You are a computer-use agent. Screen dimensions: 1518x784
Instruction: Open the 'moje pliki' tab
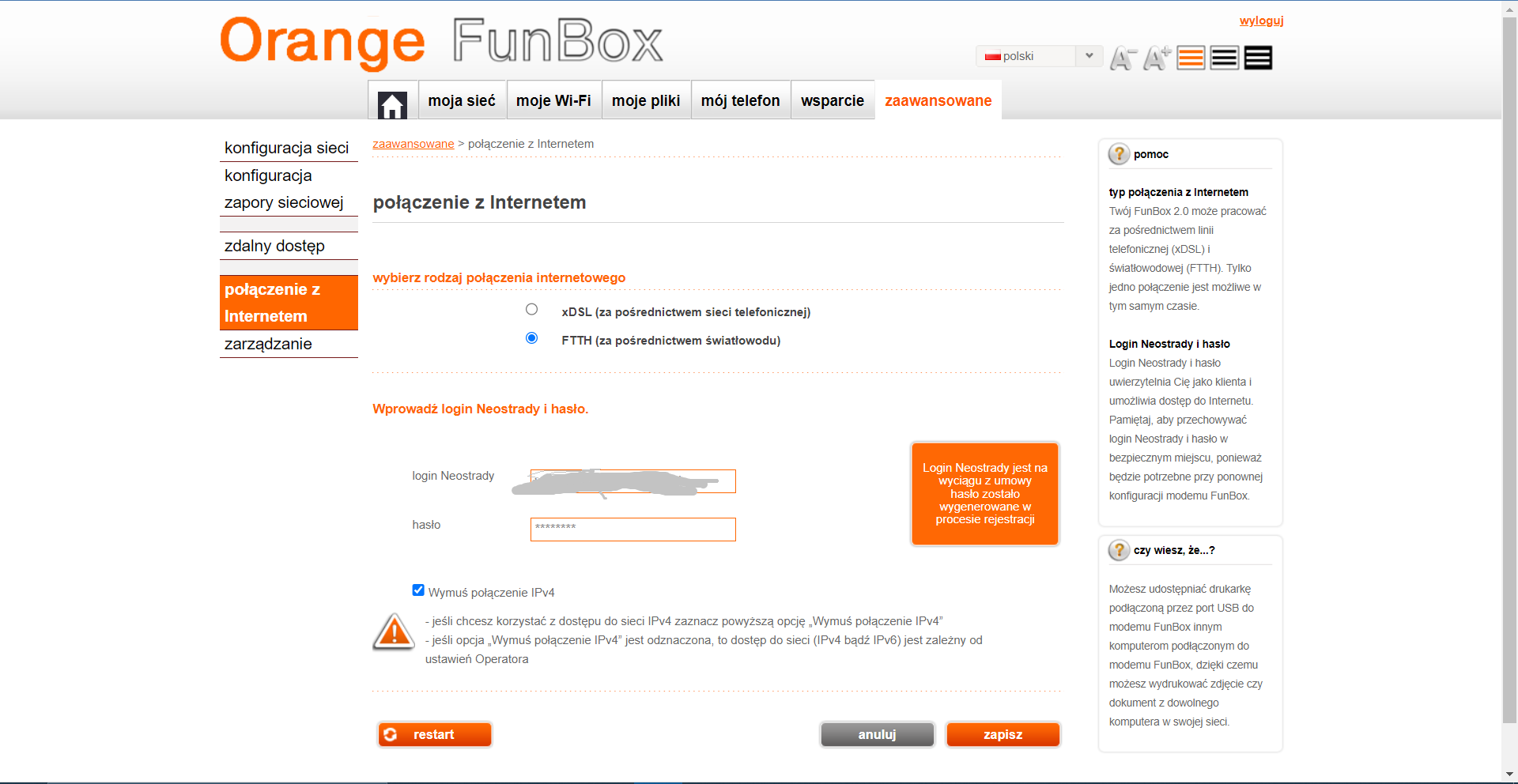click(x=646, y=100)
